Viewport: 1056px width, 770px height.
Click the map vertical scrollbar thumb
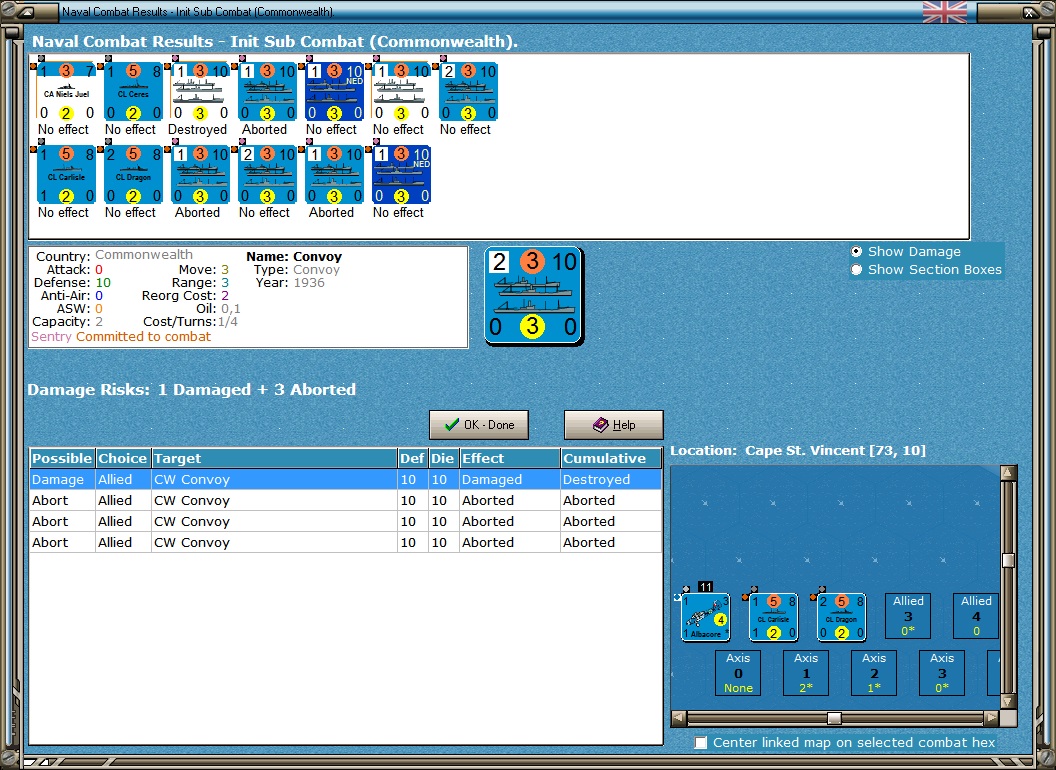(x=1008, y=560)
